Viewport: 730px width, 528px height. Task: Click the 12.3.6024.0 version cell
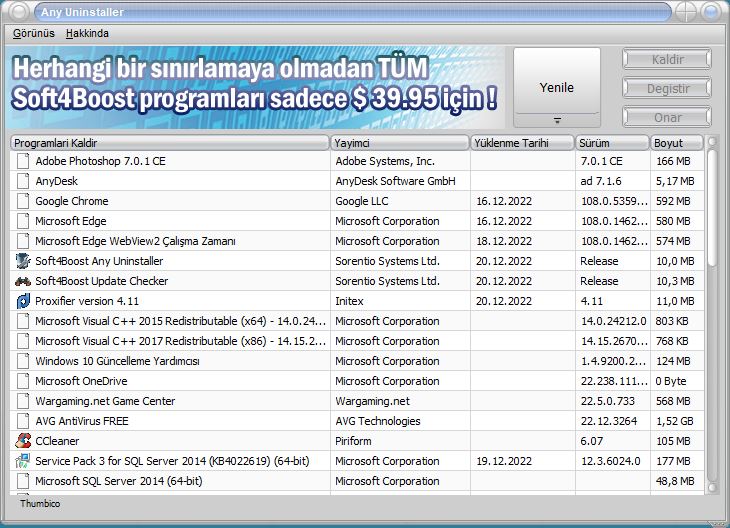611,461
